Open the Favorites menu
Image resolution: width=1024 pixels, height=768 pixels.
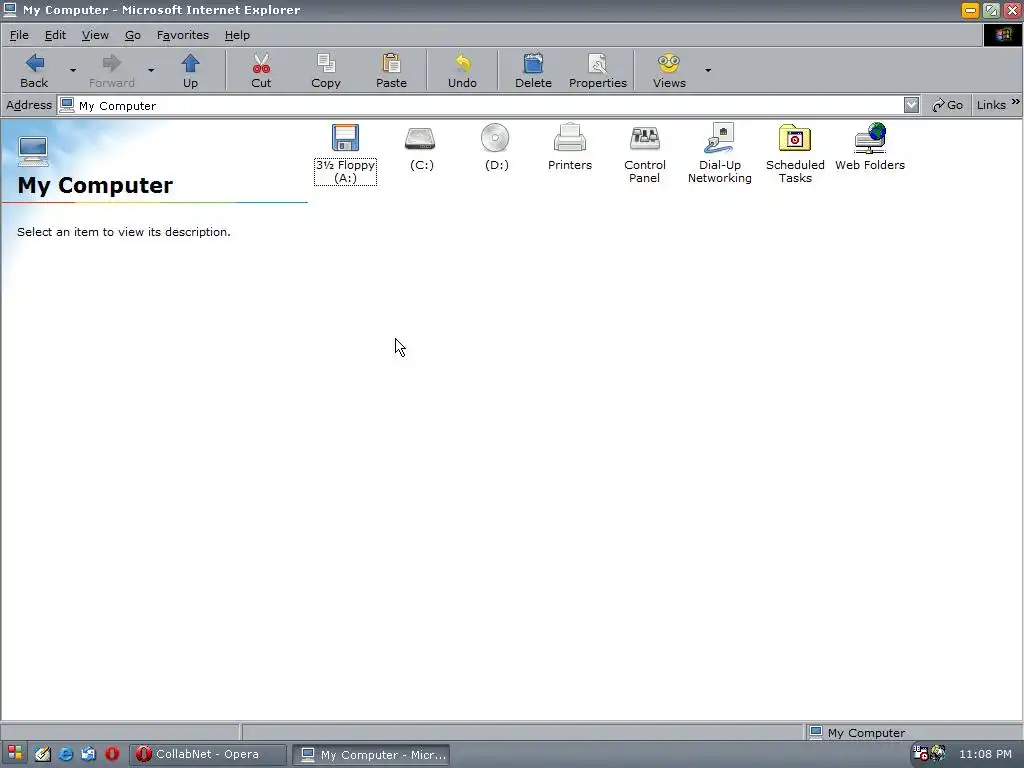tap(183, 35)
